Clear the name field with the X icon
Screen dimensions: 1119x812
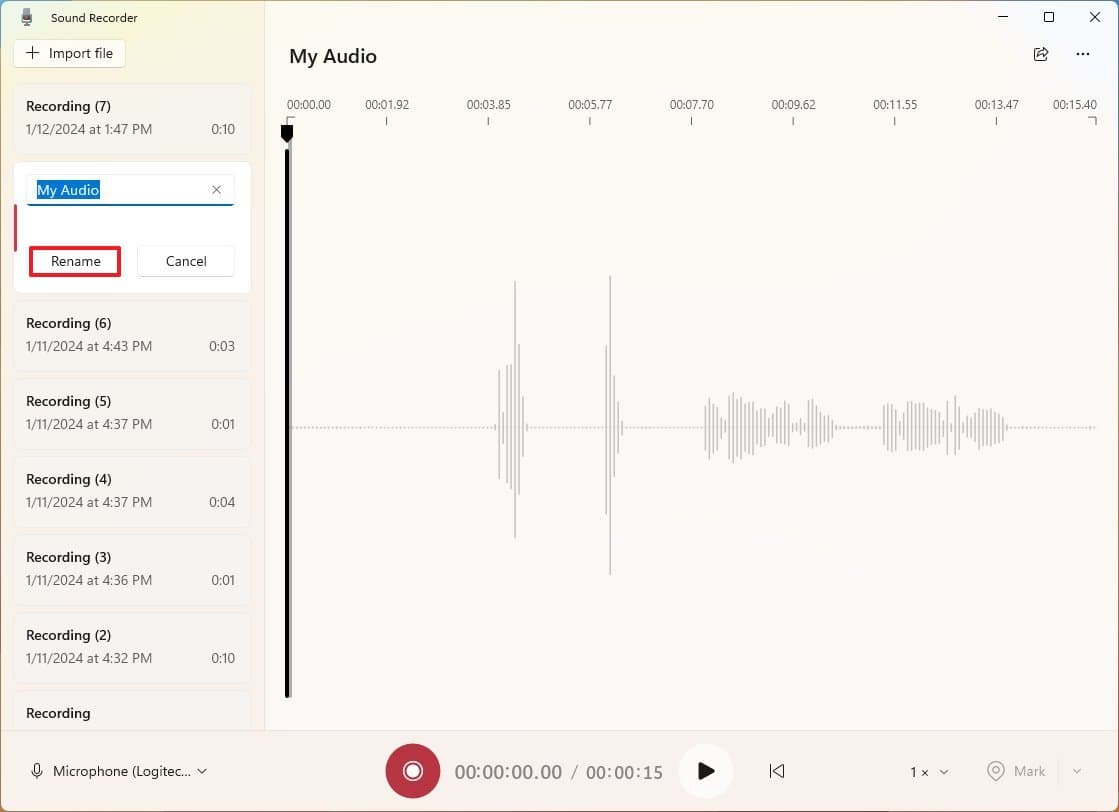click(x=216, y=190)
